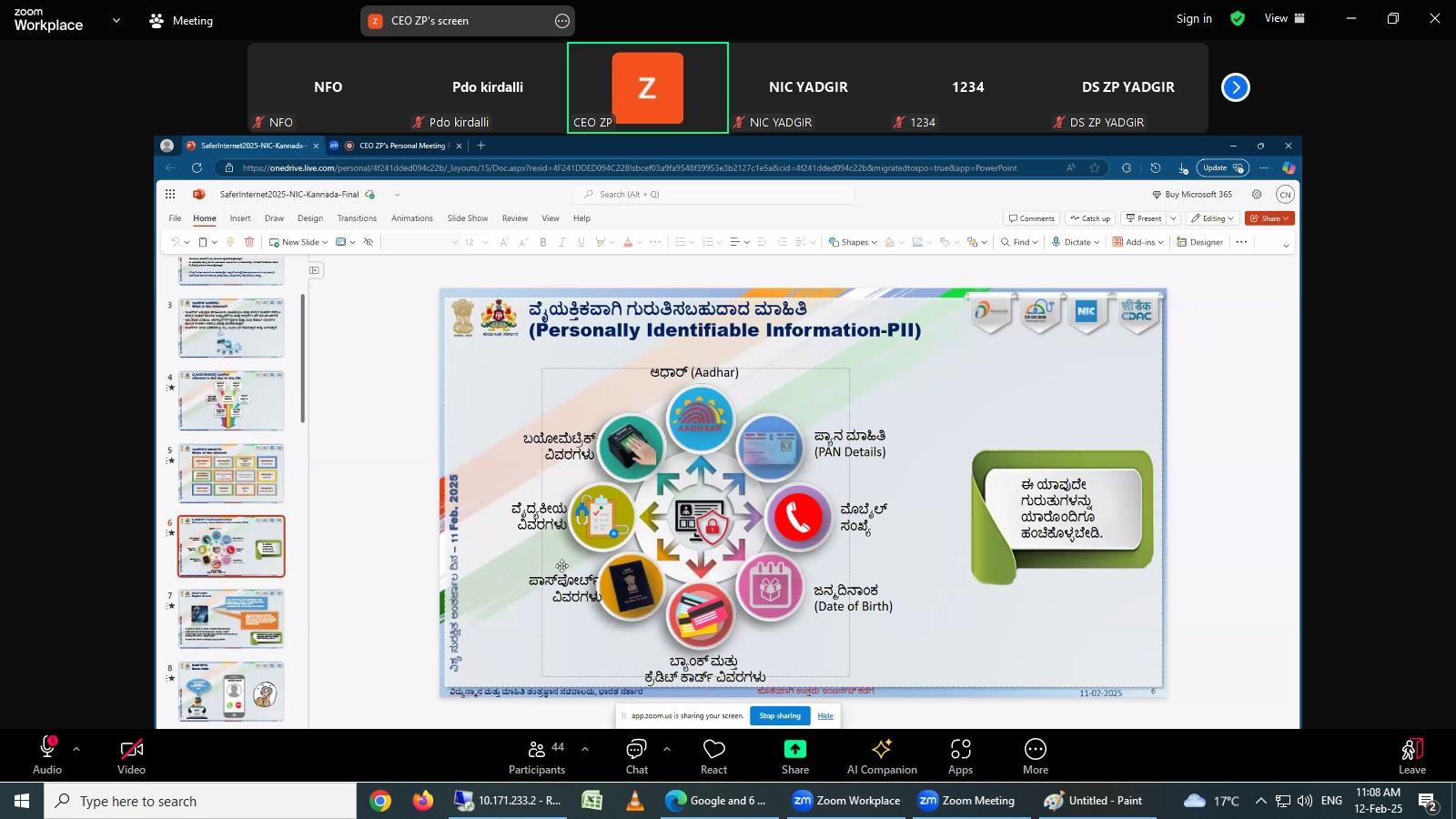This screenshot has width=1456, height=819.
Task: Click the green Share screen button
Action: coord(795,756)
